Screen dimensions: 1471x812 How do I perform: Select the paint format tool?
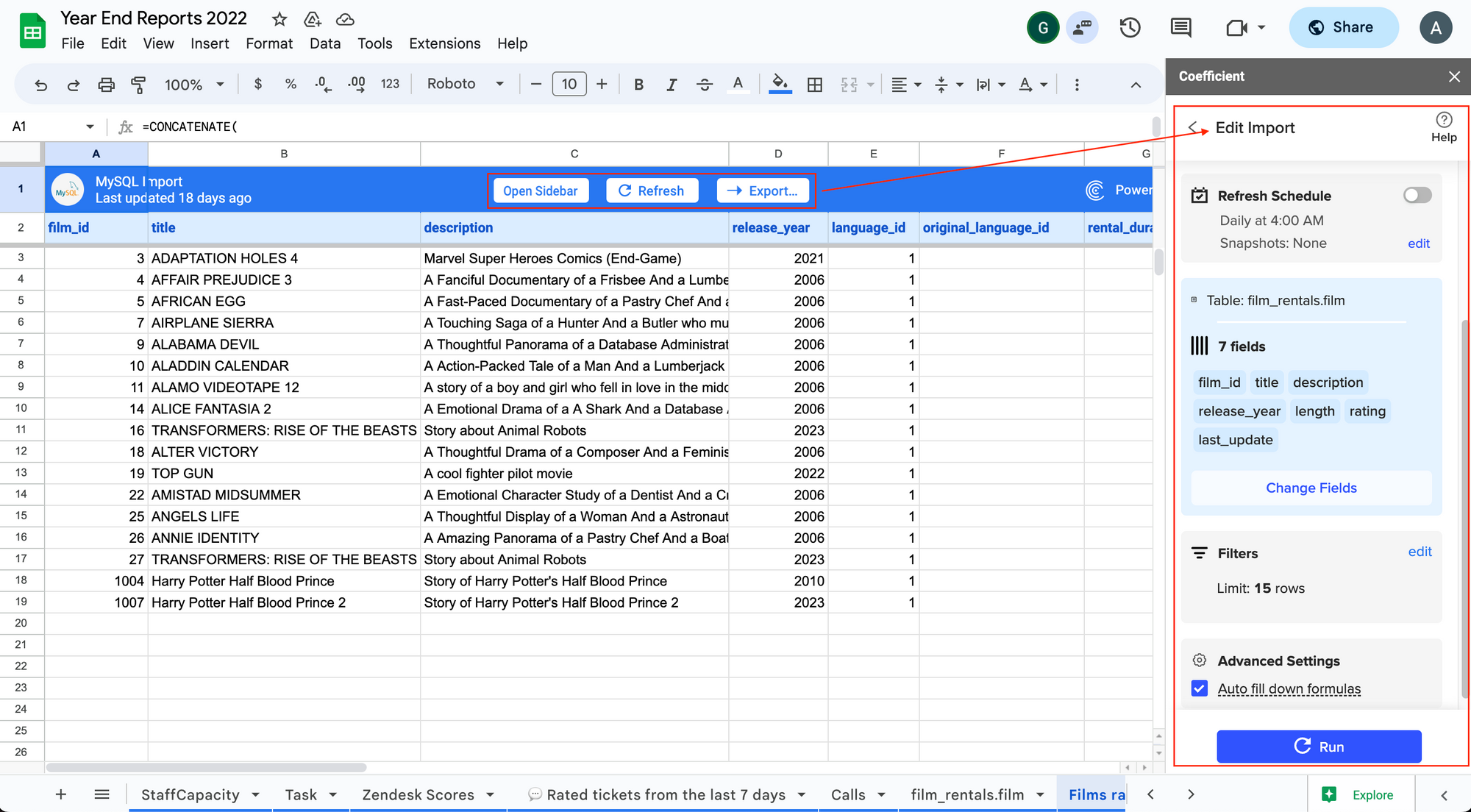(x=138, y=85)
